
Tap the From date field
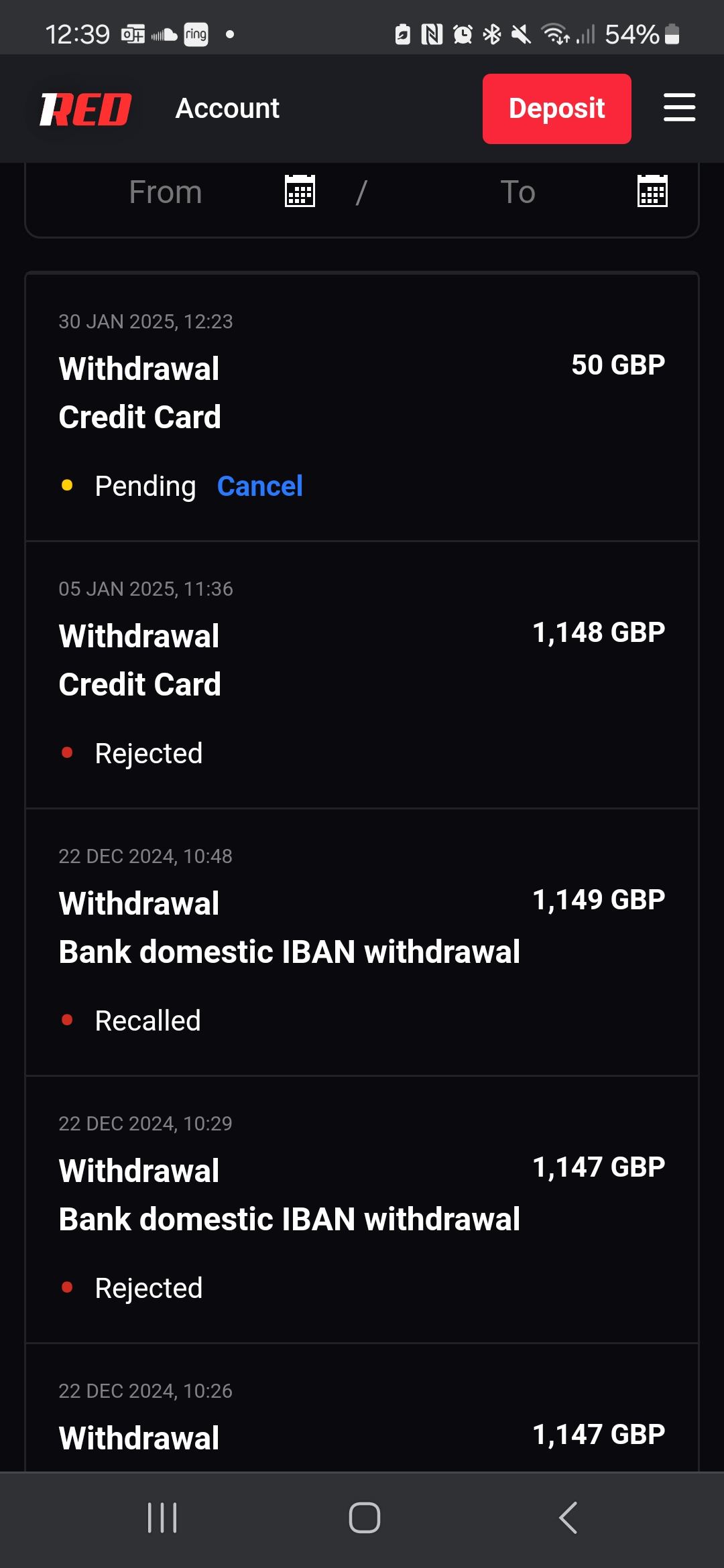pyautogui.click(x=166, y=192)
